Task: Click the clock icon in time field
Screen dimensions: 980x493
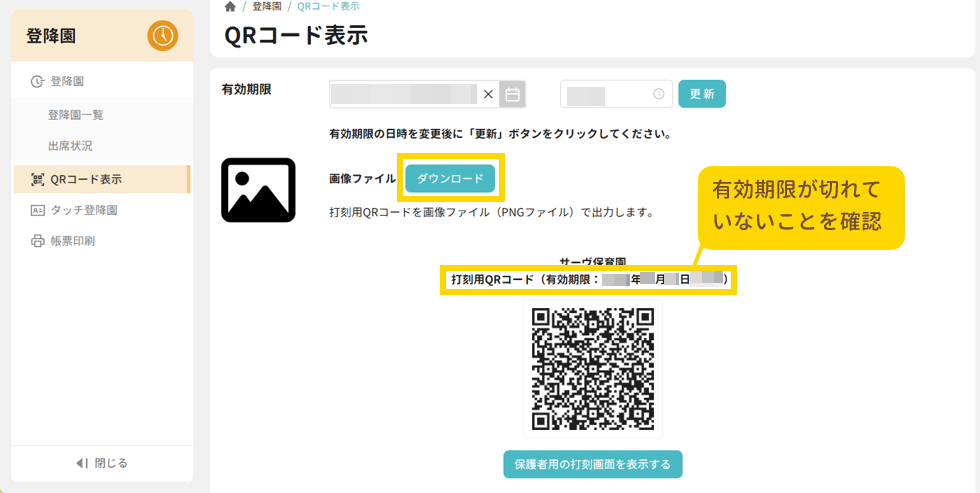Action: click(x=658, y=94)
